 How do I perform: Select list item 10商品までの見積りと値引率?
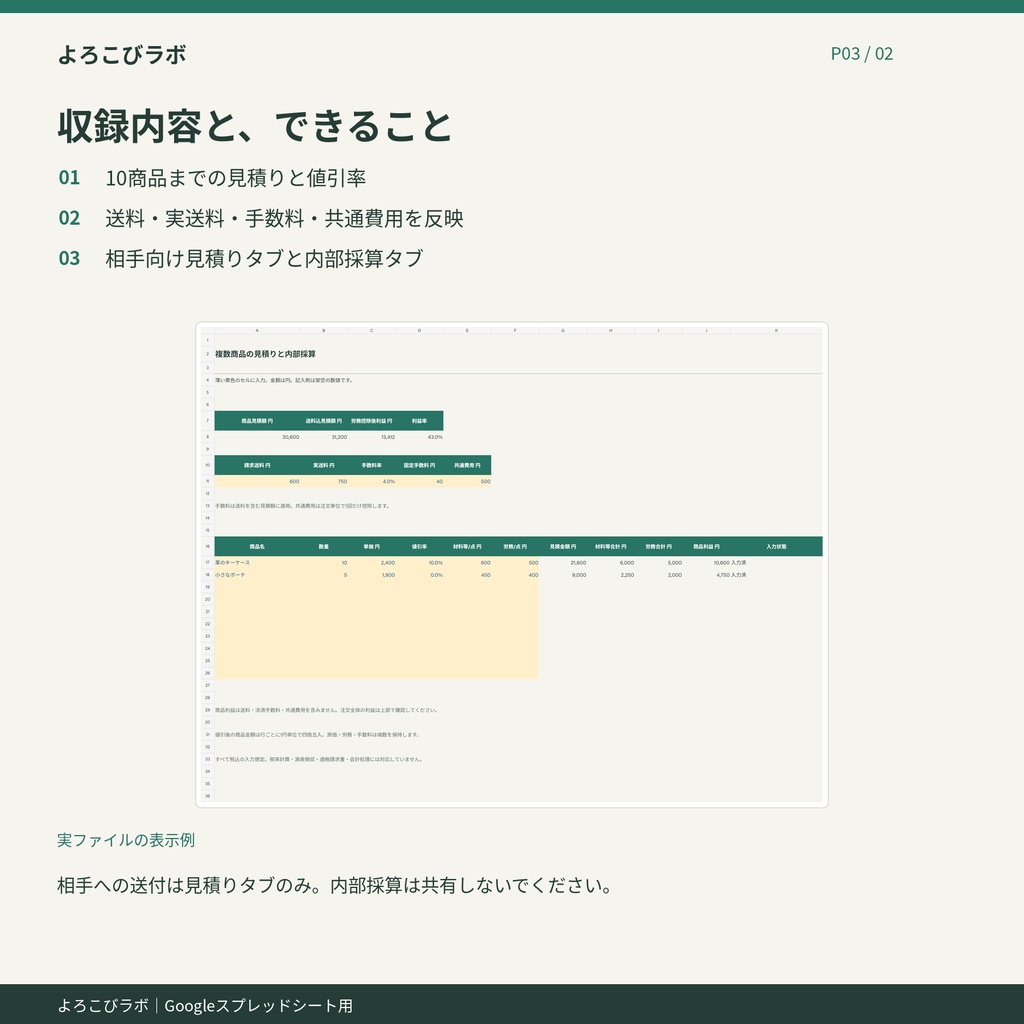(x=235, y=178)
